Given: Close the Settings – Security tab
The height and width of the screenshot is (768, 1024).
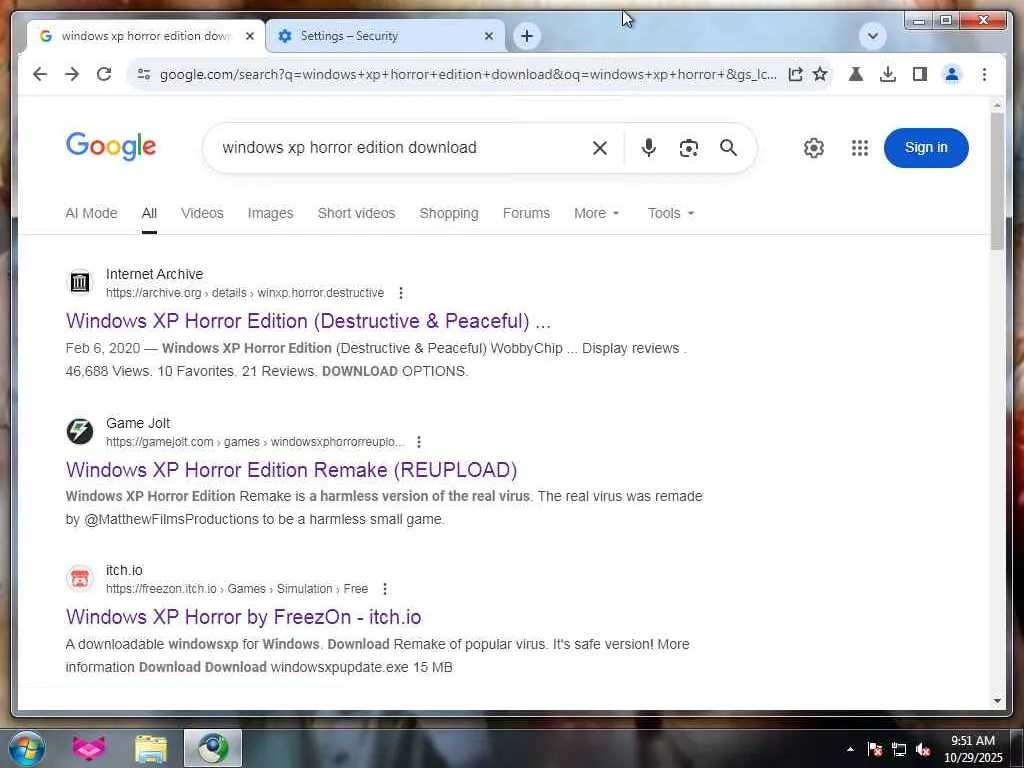Looking at the screenshot, I should (488, 36).
